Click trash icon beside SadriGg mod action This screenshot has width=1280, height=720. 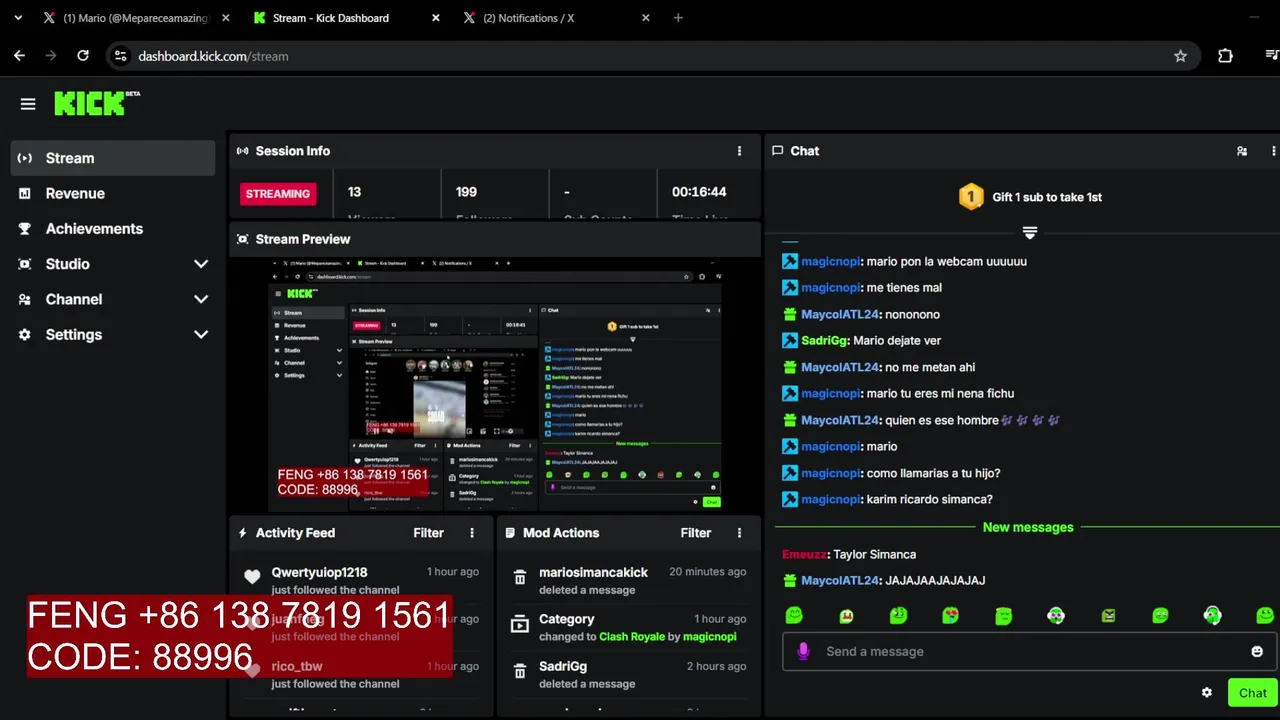(520, 672)
